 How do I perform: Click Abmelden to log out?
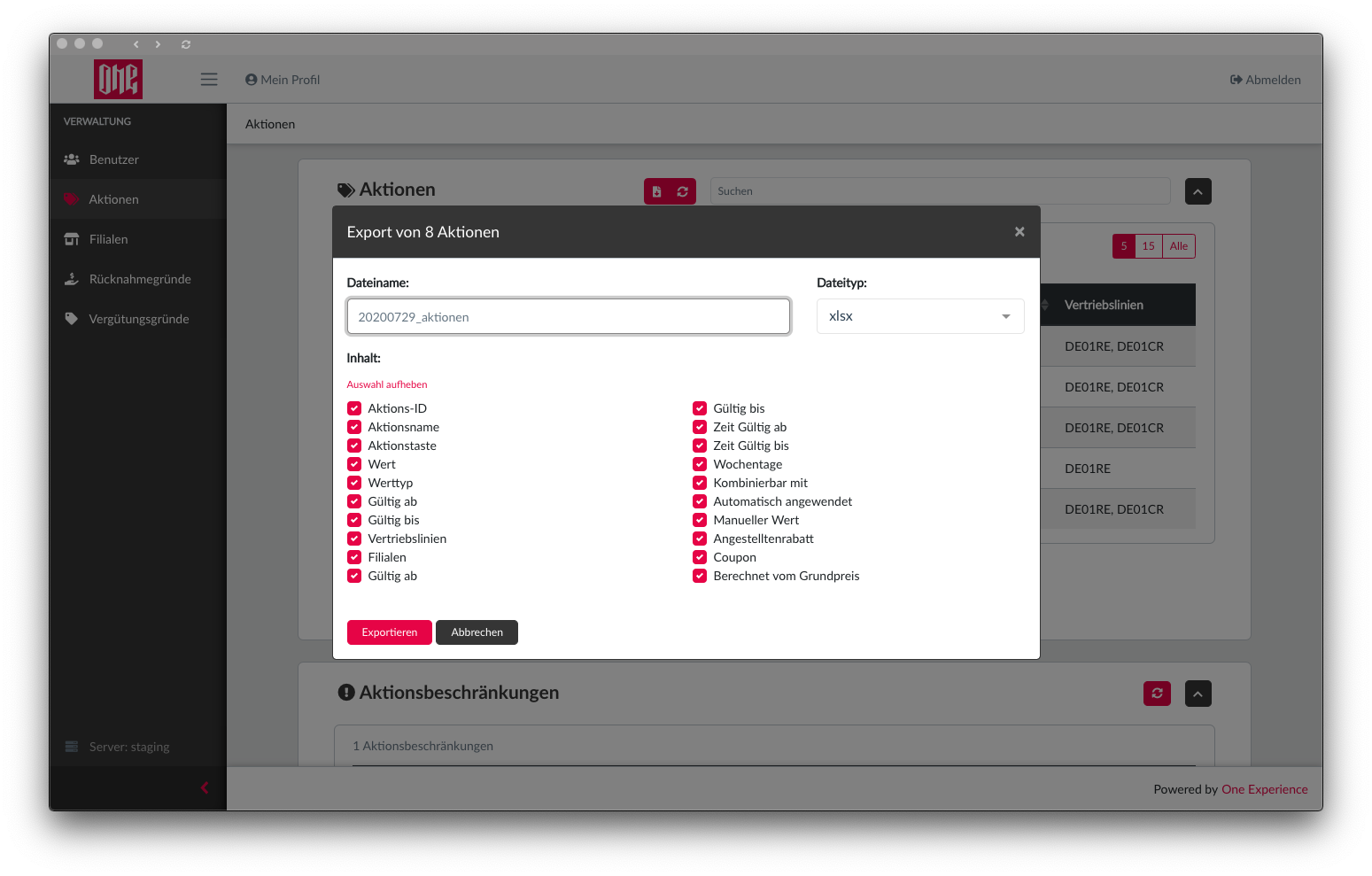[1266, 80]
